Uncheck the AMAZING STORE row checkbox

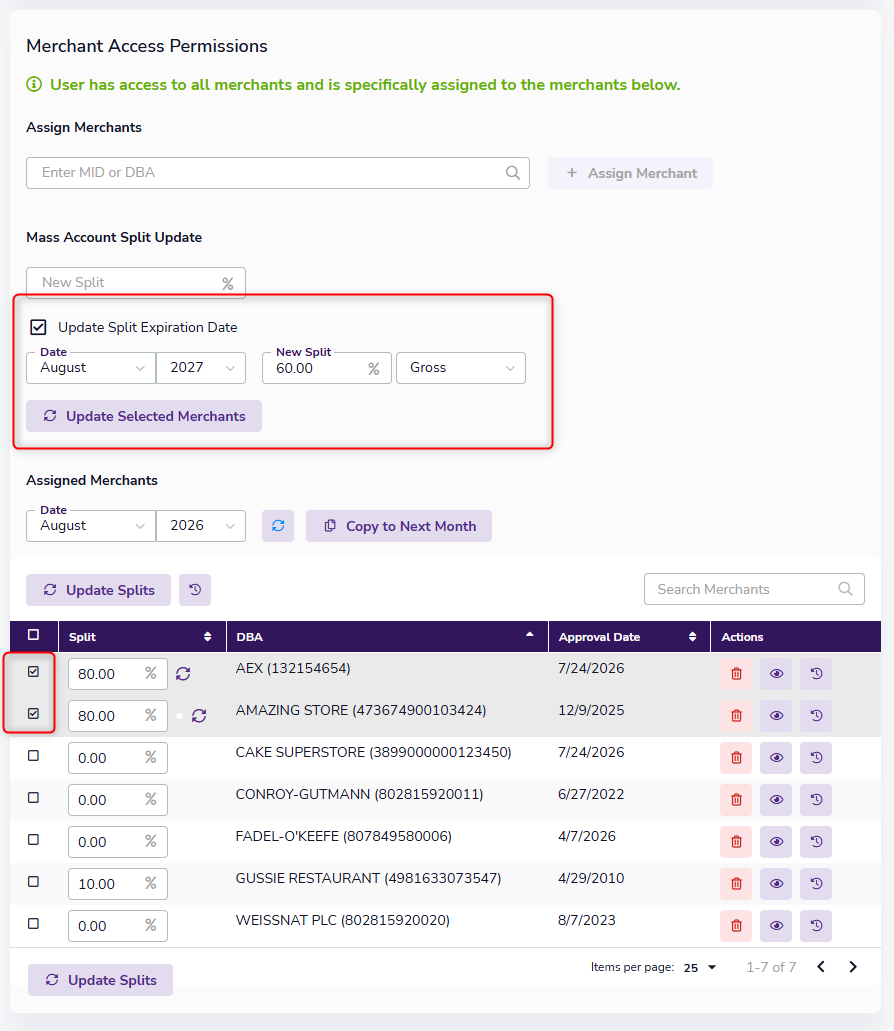(34, 714)
